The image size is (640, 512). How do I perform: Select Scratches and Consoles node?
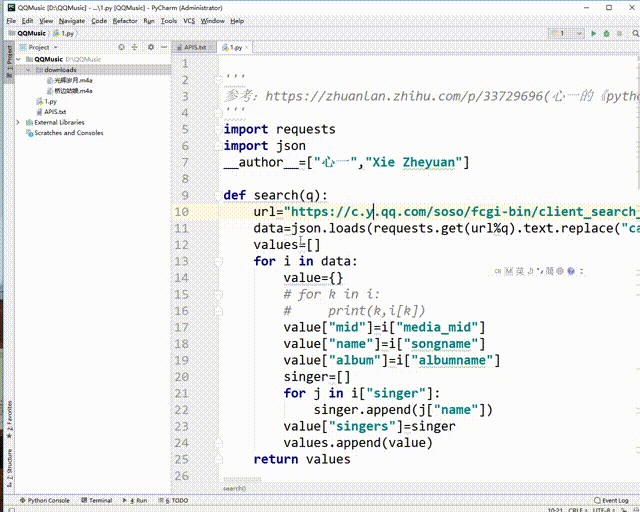65,133
